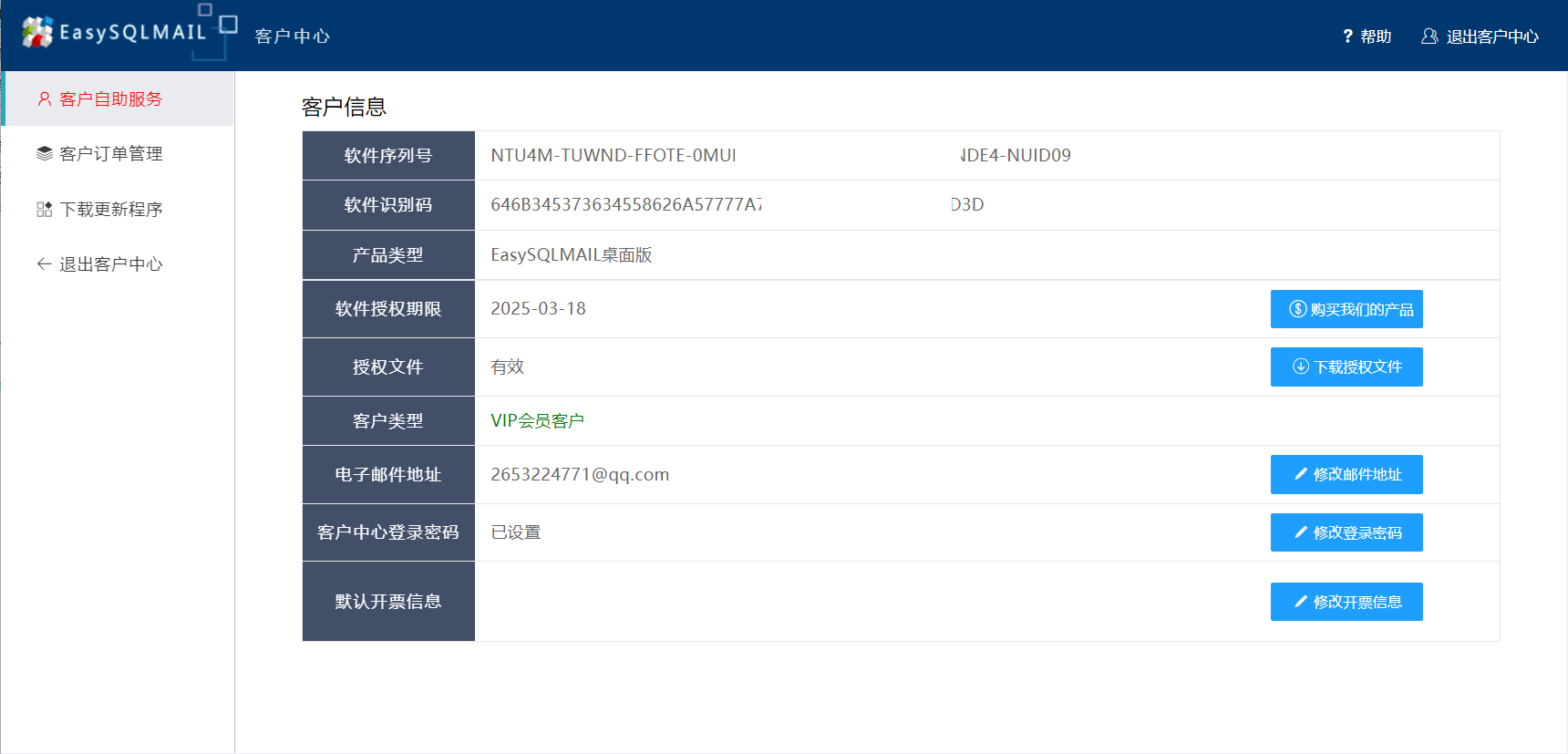Click the 修改邮件地址 button label

coord(1357,474)
